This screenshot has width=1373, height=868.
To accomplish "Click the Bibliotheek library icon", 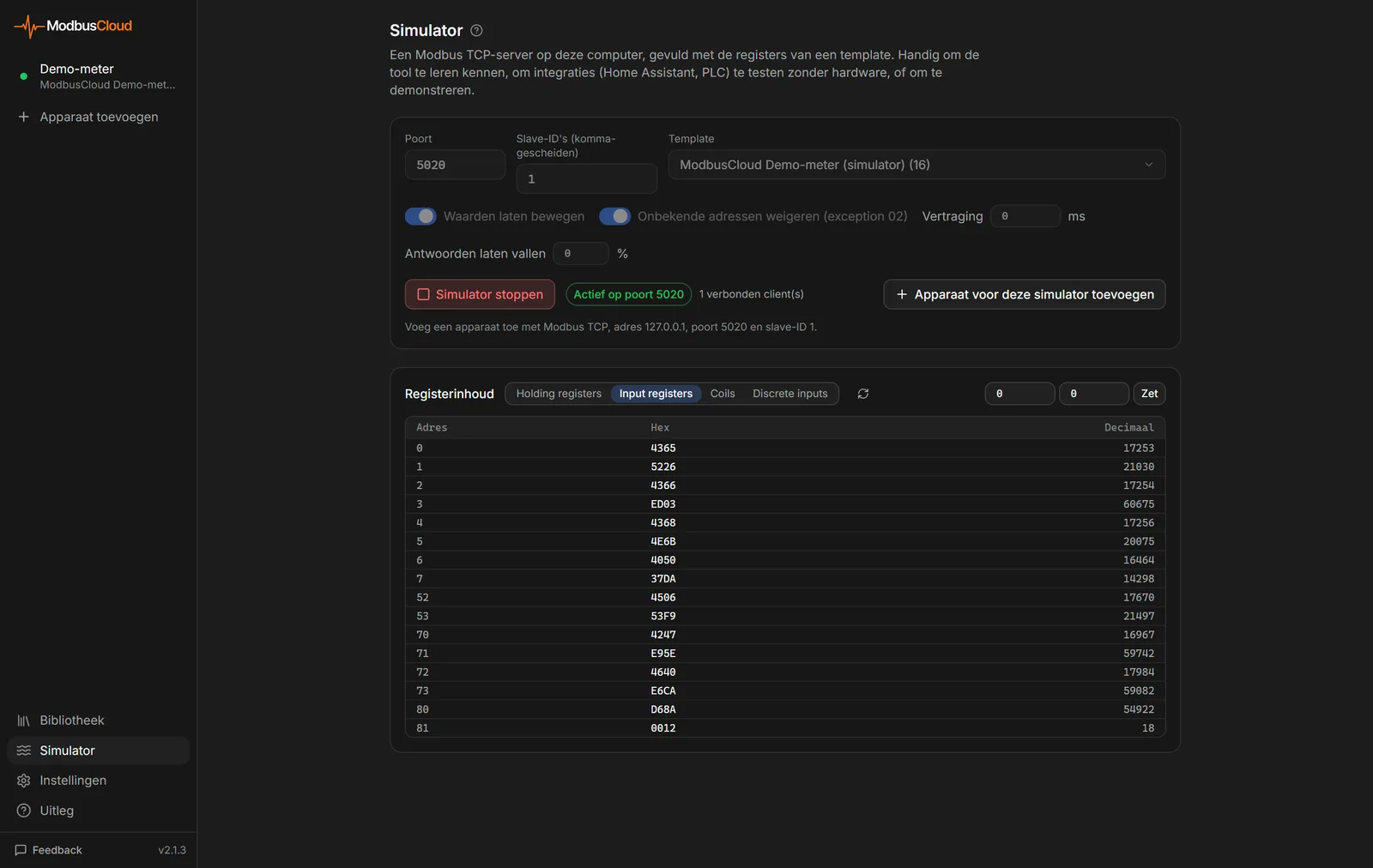I will (23, 720).
